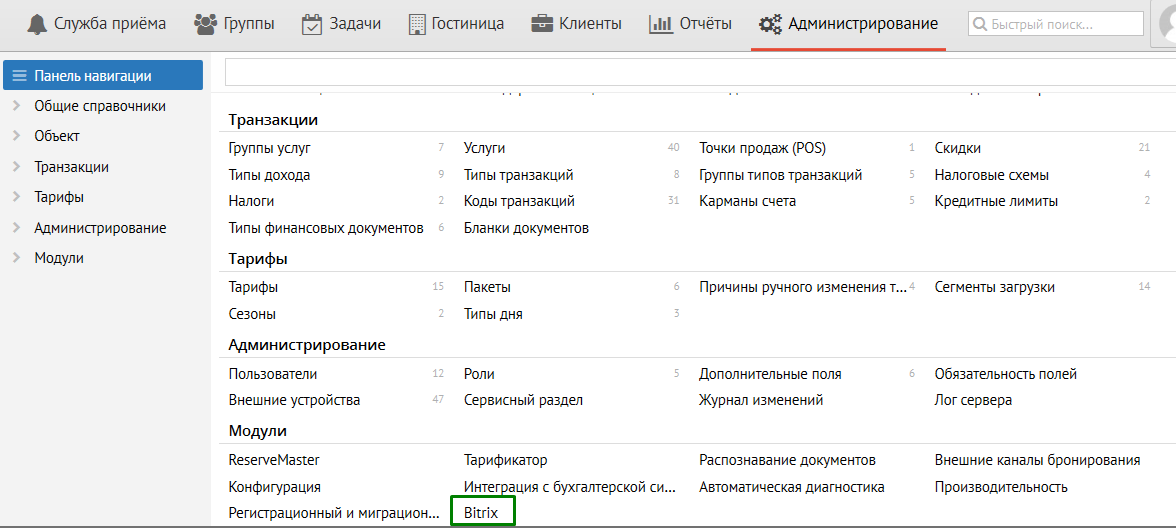The height and width of the screenshot is (528, 1176).
Task: Expand the Объект sidebar section
Action: tap(16, 136)
